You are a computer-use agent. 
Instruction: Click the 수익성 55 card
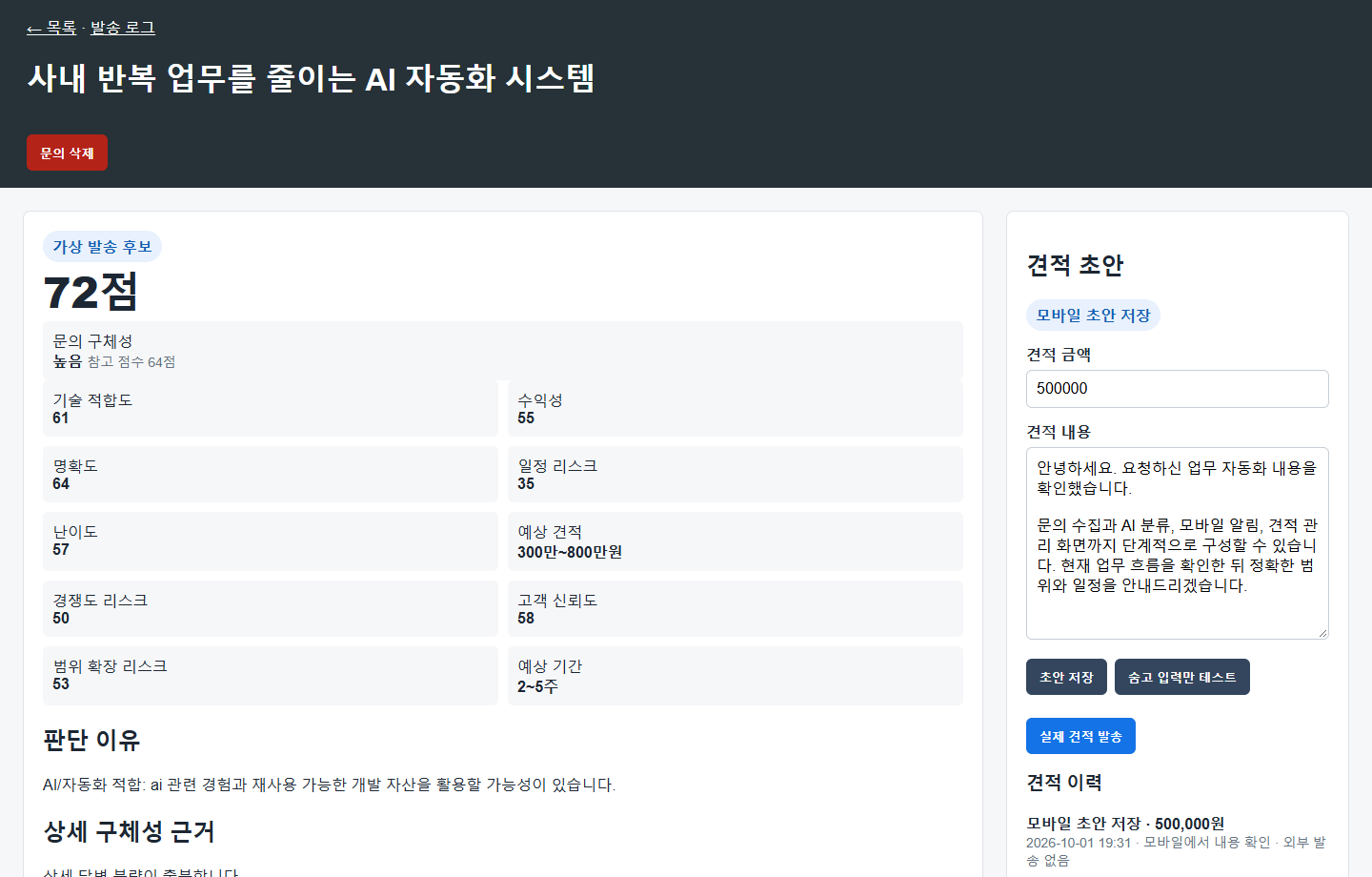(x=736, y=408)
